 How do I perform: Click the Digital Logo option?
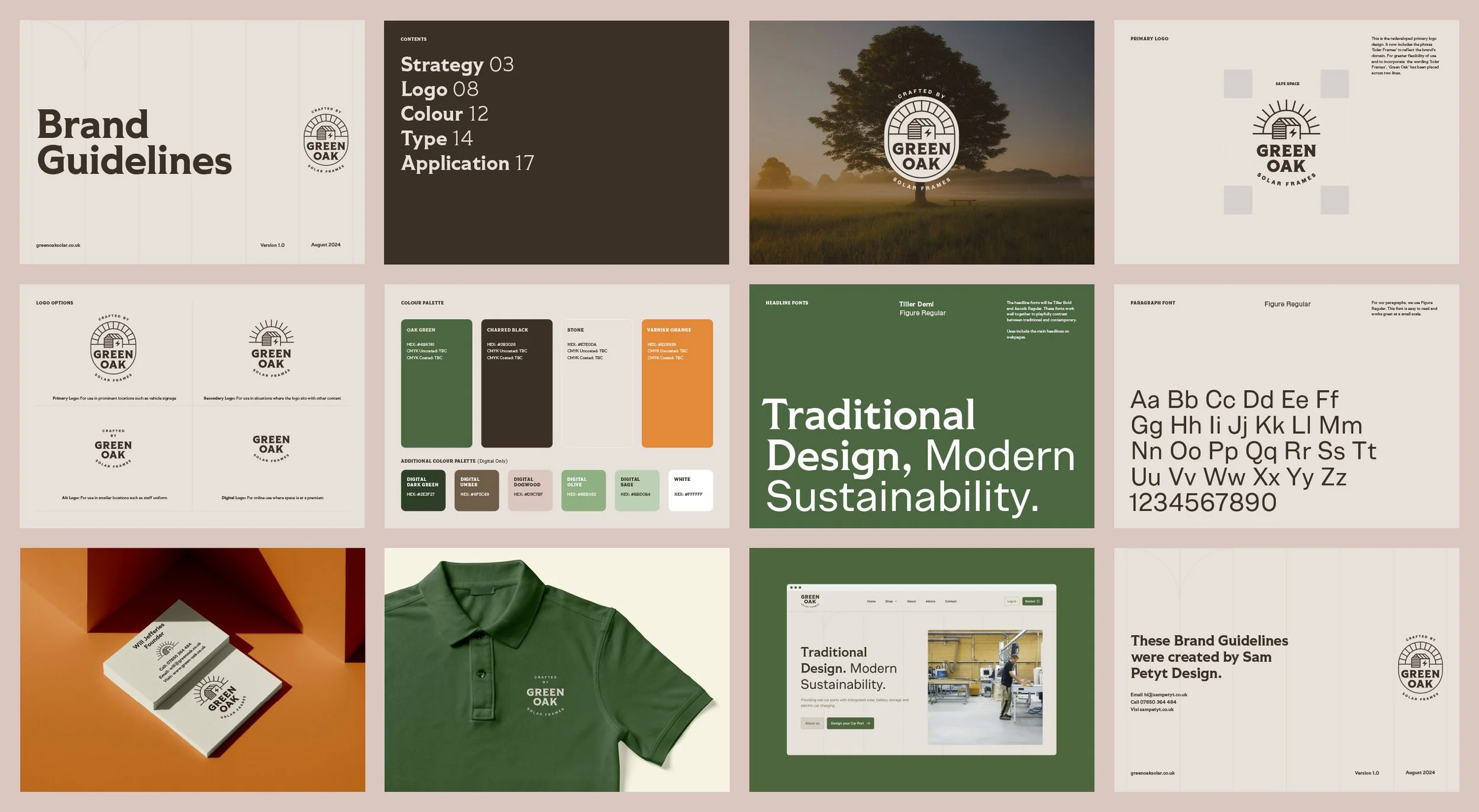(x=272, y=447)
